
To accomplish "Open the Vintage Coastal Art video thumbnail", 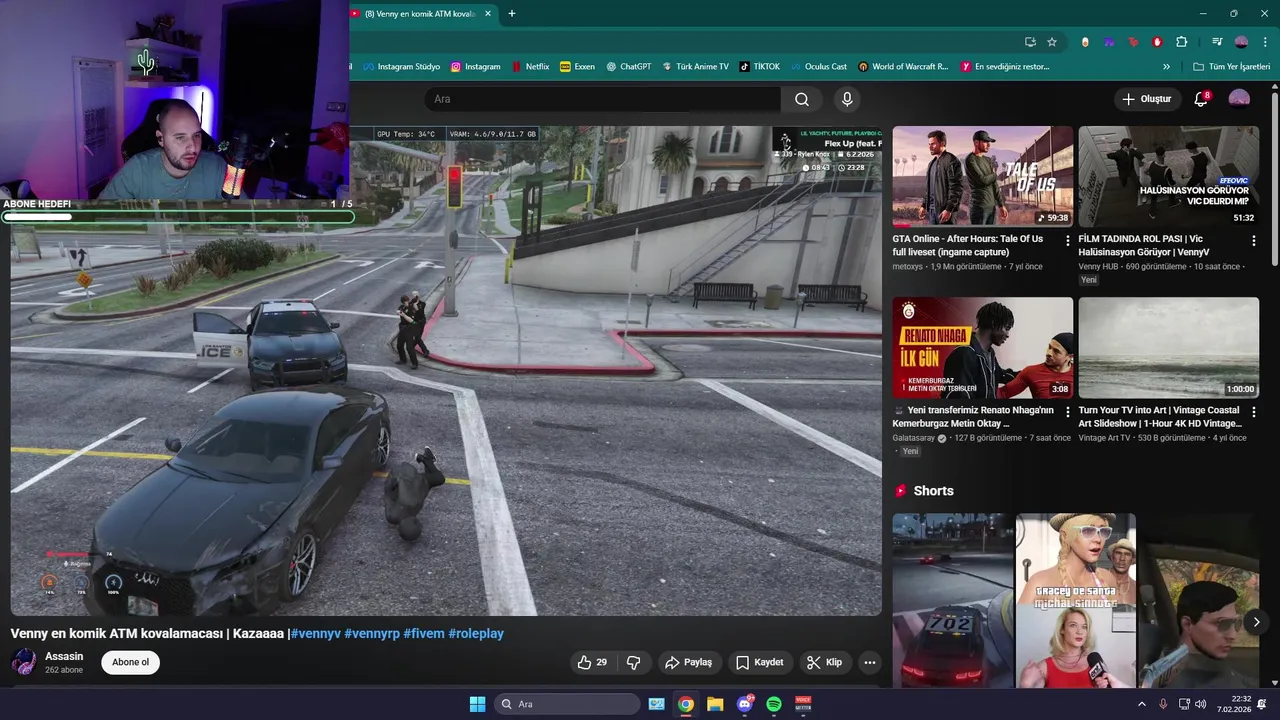I will point(1169,348).
